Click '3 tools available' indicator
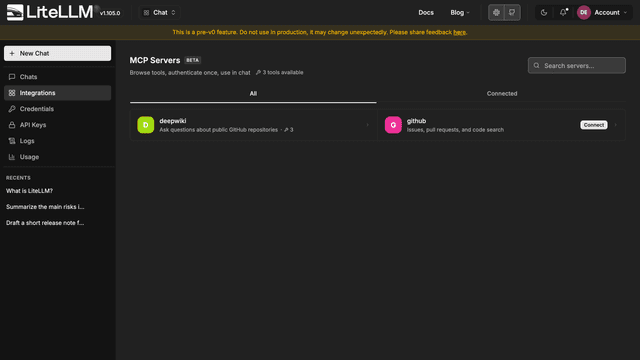Image resolution: width=640 pixels, height=360 pixels. [280, 72]
